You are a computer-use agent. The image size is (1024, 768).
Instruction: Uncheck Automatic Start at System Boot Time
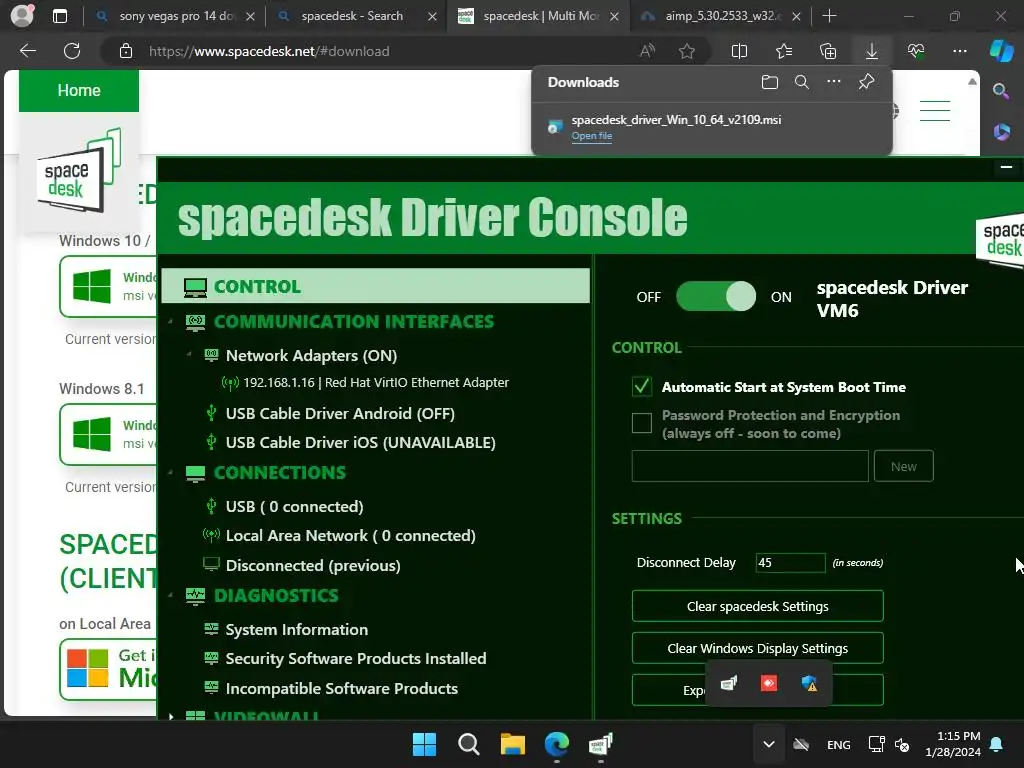click(x=642, y=387)
